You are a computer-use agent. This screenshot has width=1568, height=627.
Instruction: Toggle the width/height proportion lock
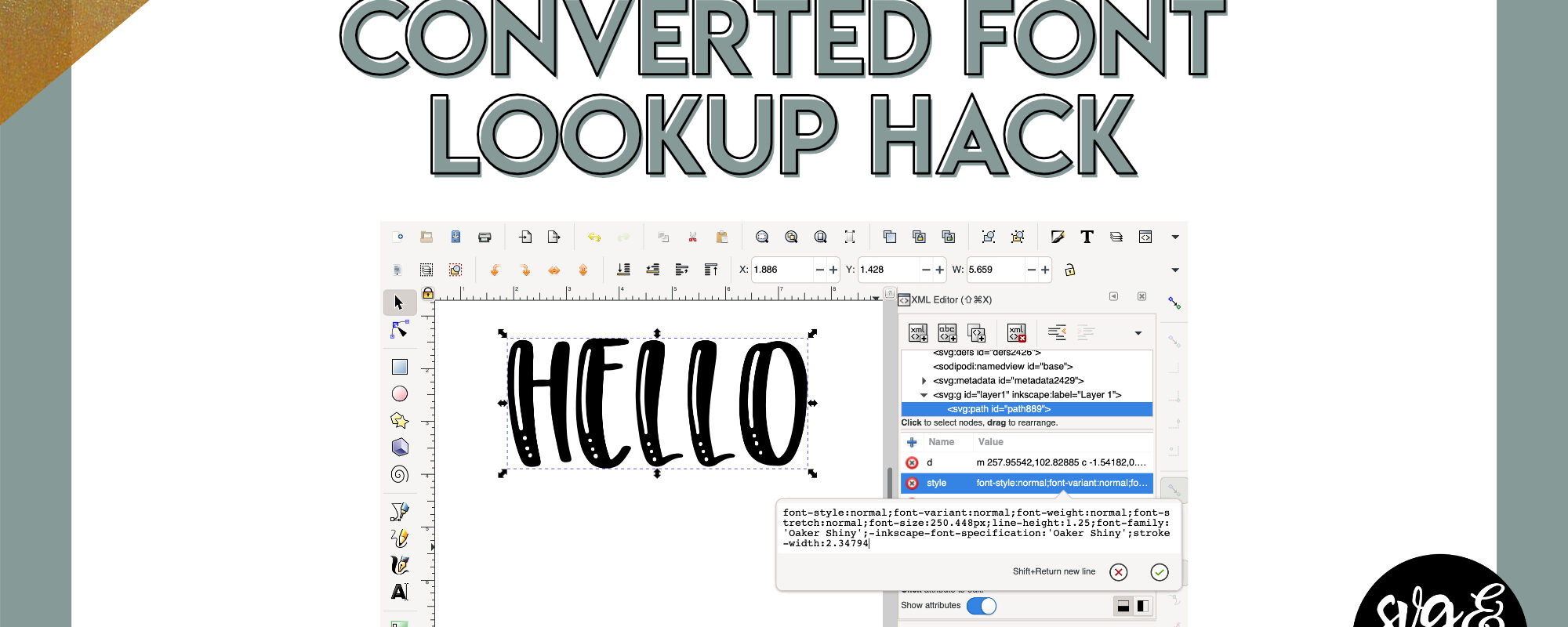click(1069, 270)
